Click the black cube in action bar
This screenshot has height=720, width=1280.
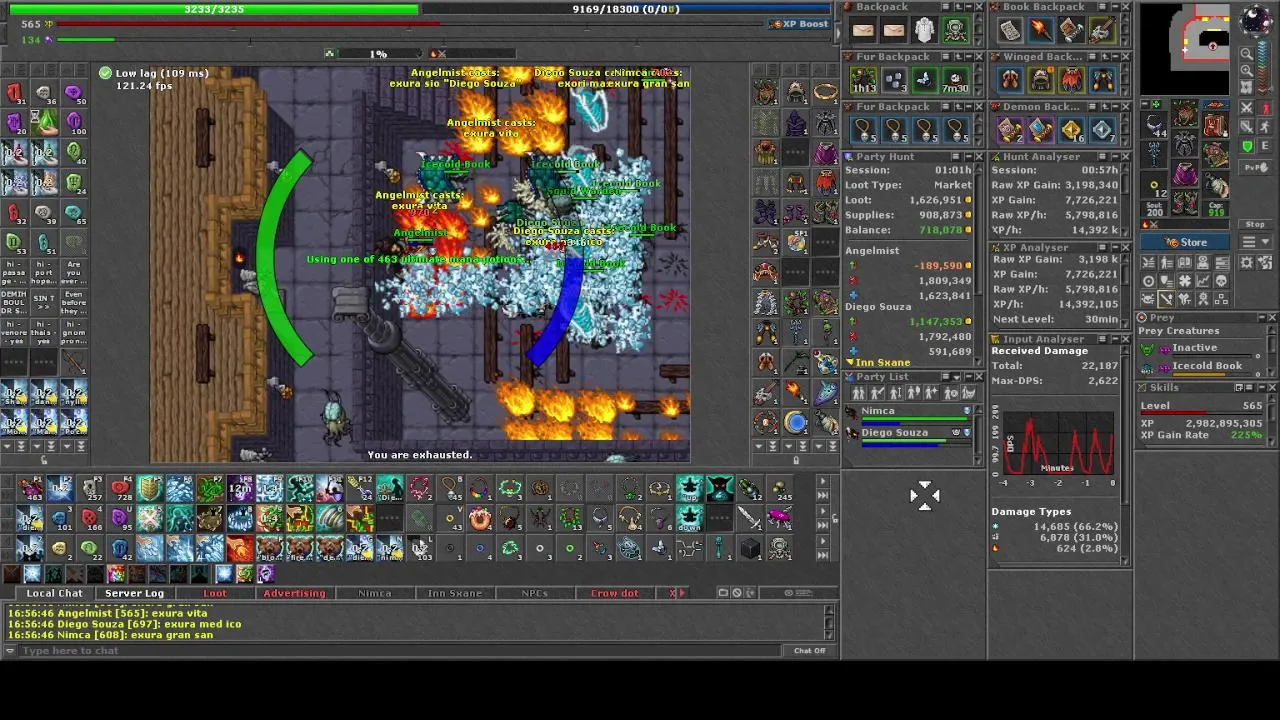point(750,548)
